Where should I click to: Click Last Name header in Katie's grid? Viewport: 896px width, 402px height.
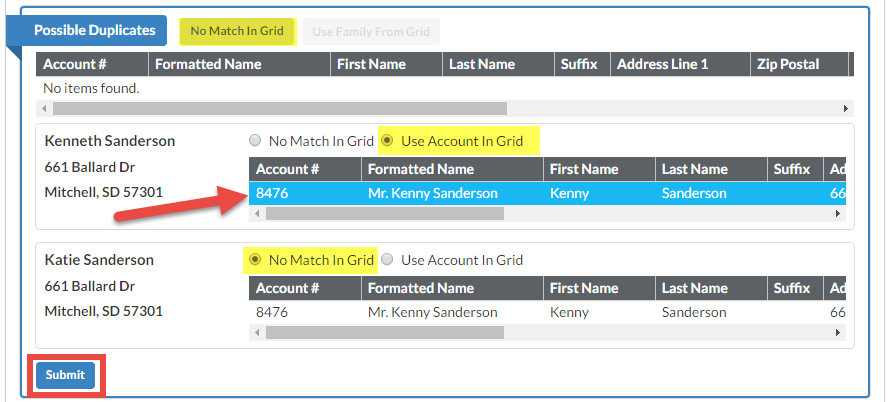pyautogui.click(x=693, y=288)
